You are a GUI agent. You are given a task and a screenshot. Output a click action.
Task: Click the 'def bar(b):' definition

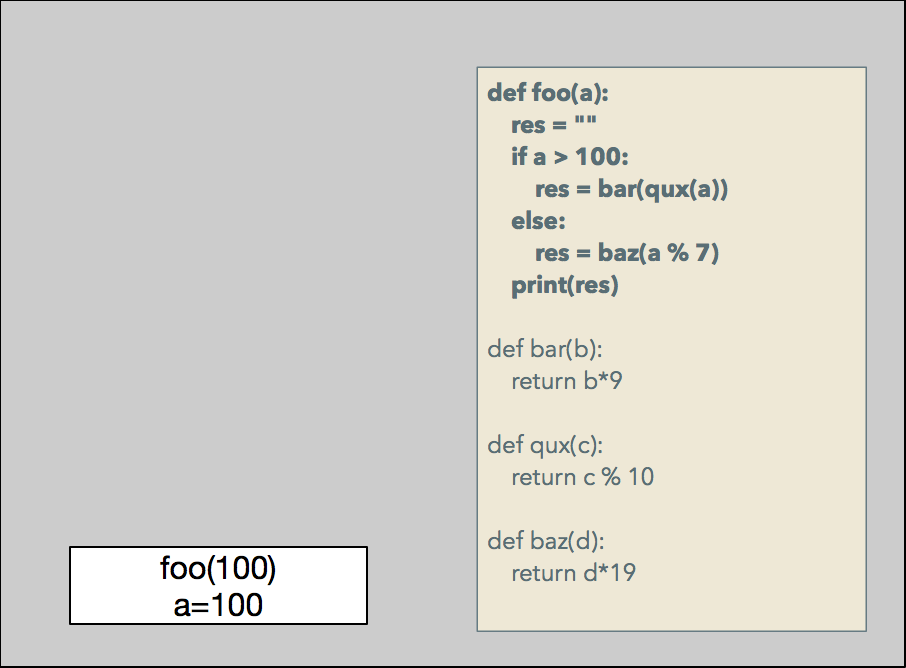point(544,349)
